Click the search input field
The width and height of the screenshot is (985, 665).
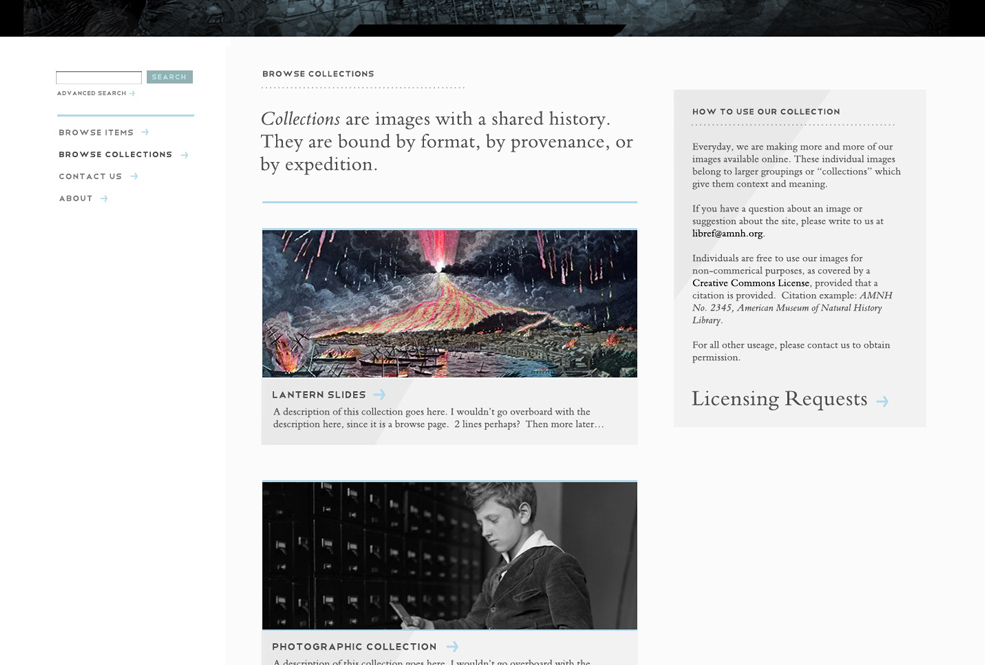99,77
